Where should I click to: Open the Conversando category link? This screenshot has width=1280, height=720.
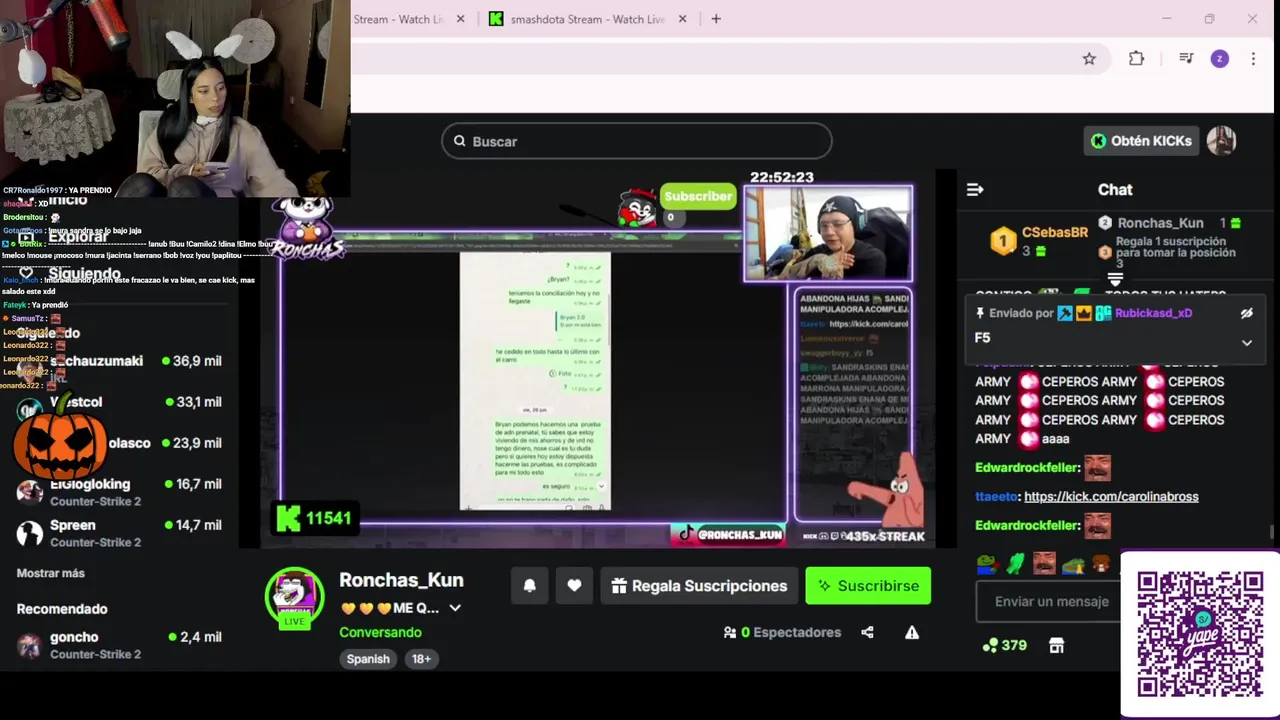pyautogui.click(x=380, y=632)
